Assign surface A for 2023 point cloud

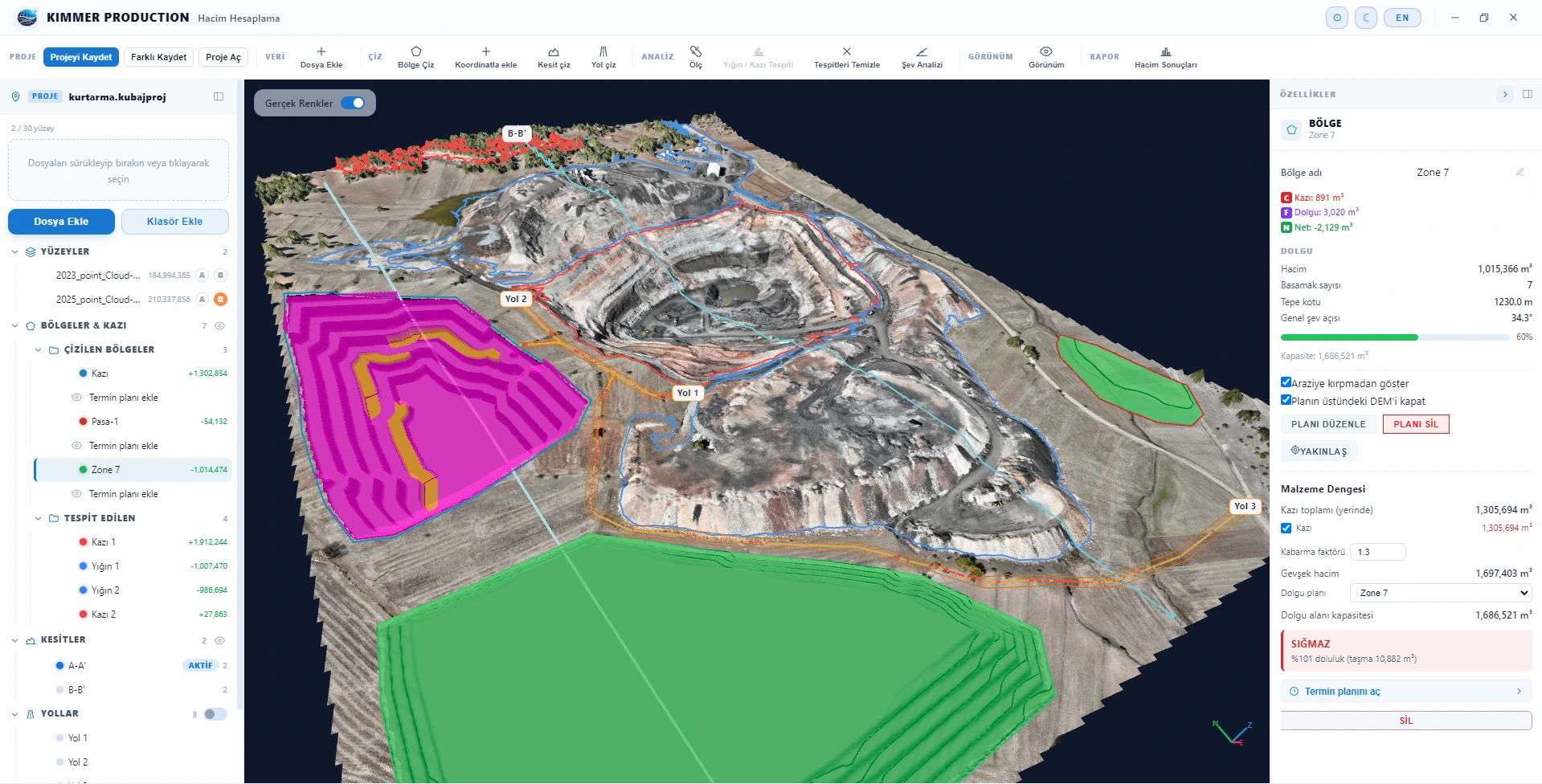[x=202, y=276]
